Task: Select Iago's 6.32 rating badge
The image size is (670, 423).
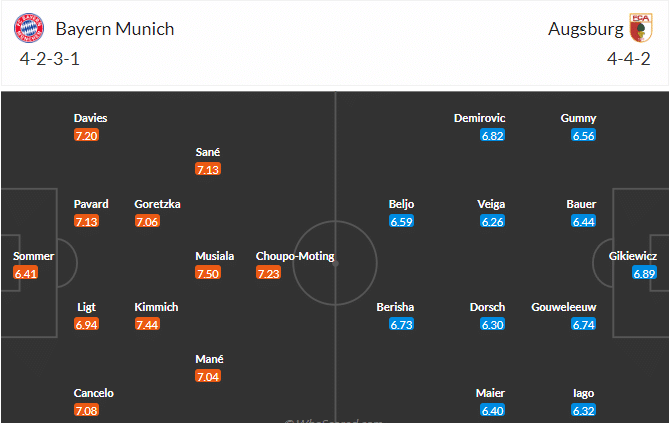Action: pos(584,411)
